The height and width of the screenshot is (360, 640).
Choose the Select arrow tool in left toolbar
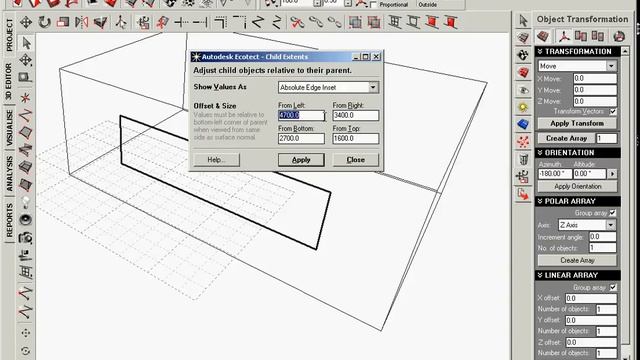[26, 42]
